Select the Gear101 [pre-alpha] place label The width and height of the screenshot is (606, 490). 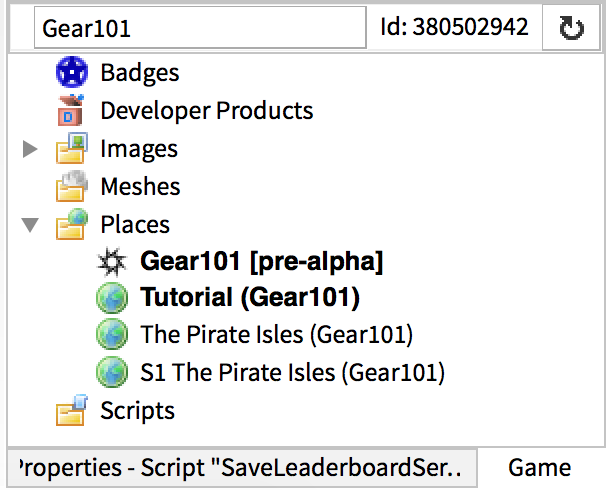(262, 262)
